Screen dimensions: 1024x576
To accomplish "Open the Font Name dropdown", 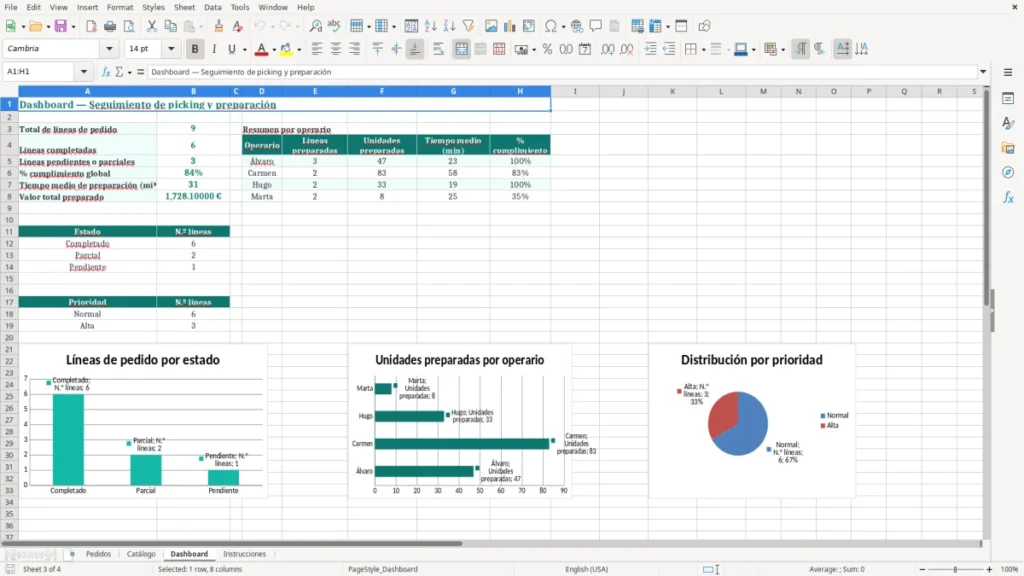I will pos(109,49).
